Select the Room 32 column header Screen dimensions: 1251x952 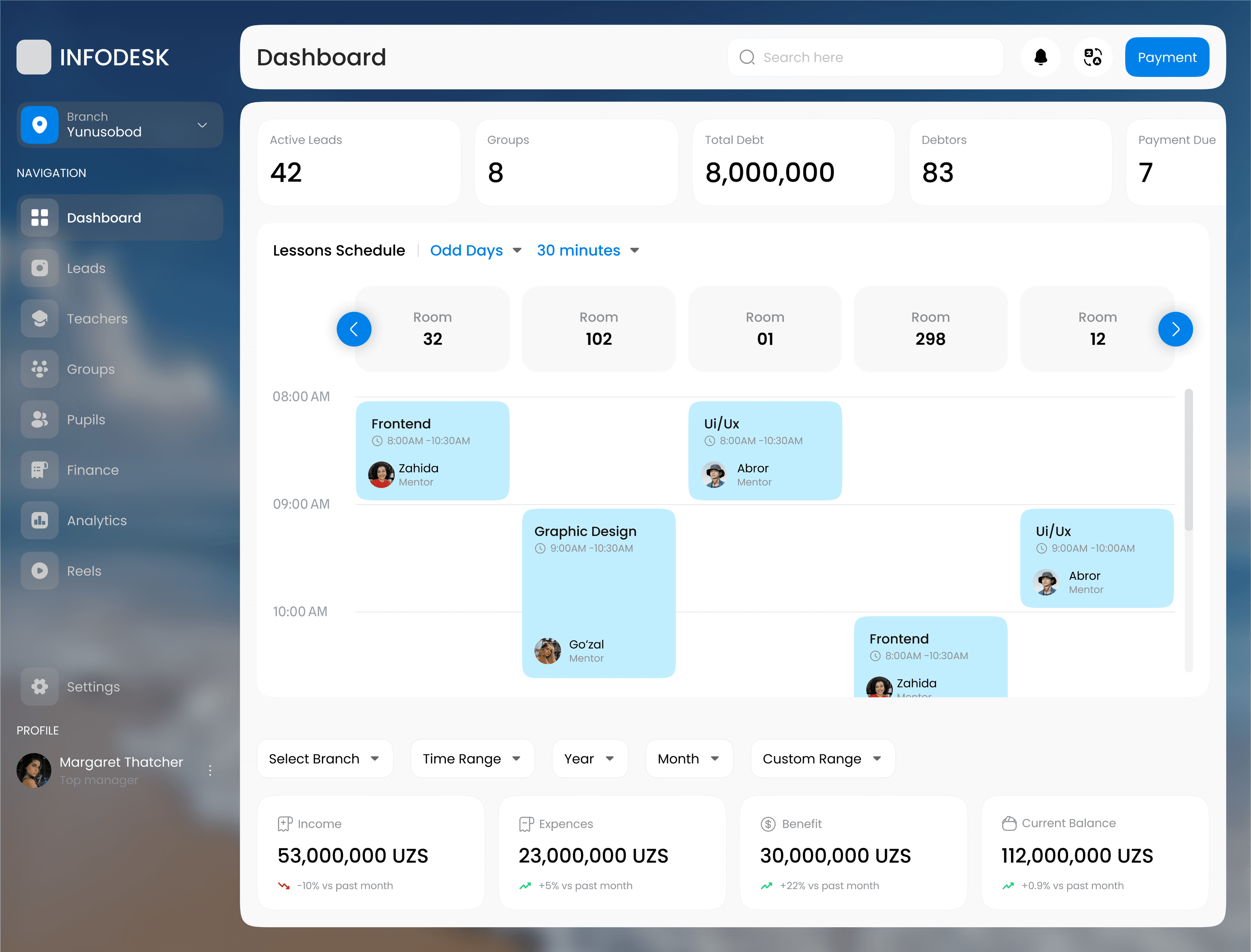tap(433, 329)
